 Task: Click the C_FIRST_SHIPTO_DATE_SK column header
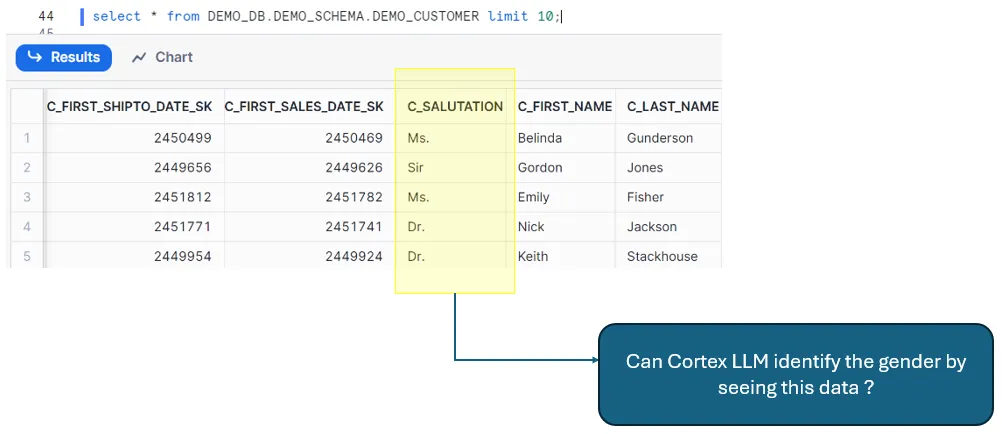(x=131, y=106)
